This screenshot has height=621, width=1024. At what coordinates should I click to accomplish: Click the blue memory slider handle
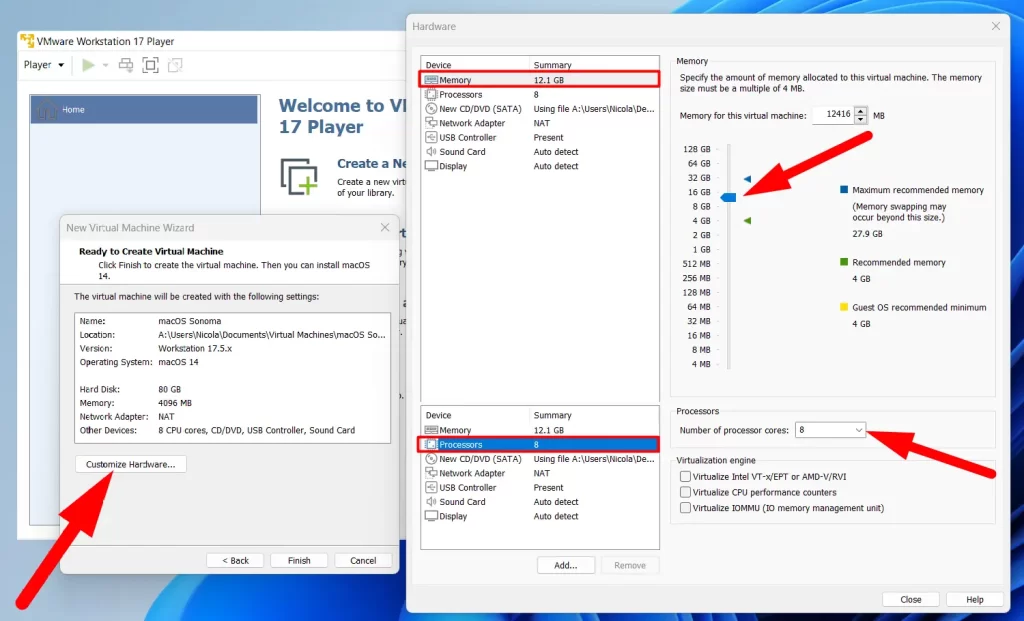pos(728,197)
